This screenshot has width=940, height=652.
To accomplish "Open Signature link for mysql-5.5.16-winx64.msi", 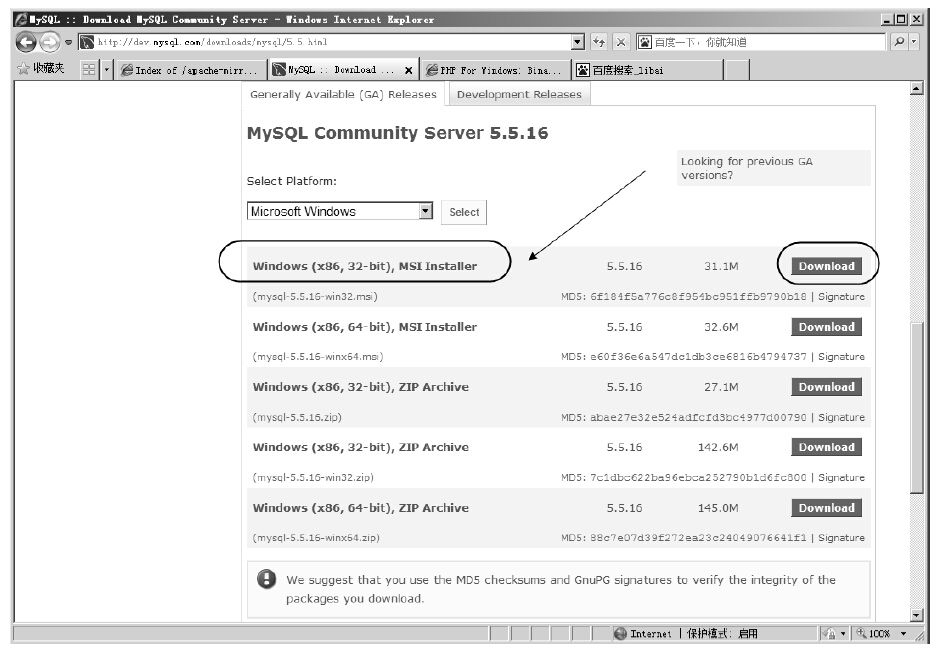I will 841,357.
